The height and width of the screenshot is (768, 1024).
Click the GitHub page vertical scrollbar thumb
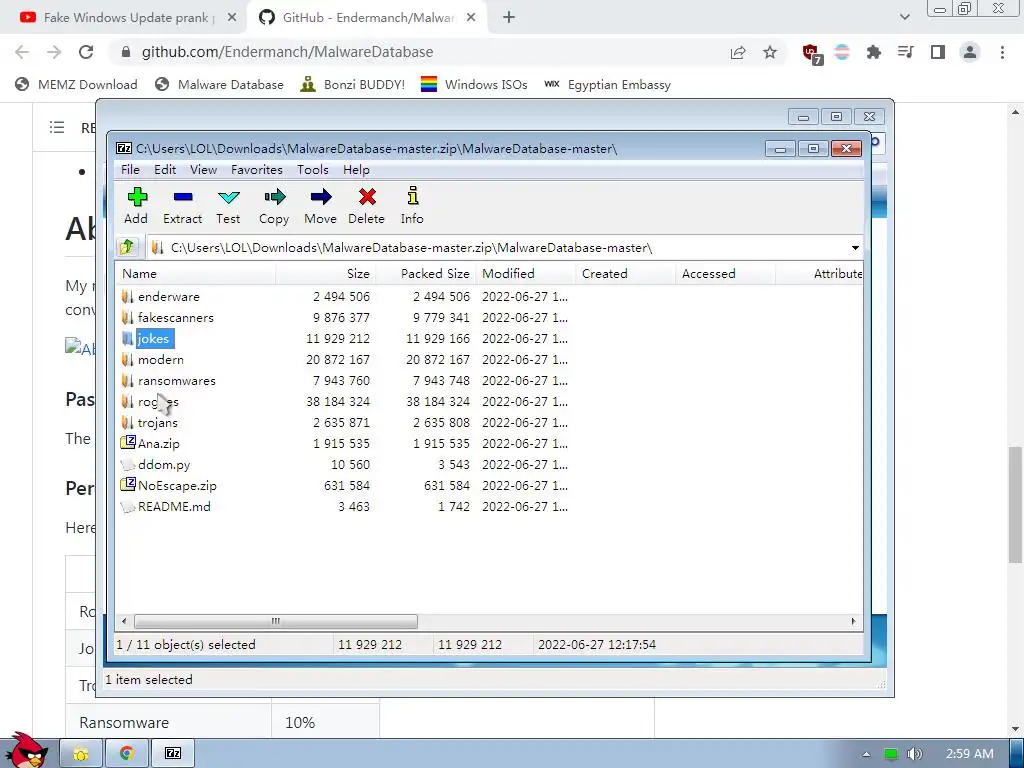[1015, 504]
